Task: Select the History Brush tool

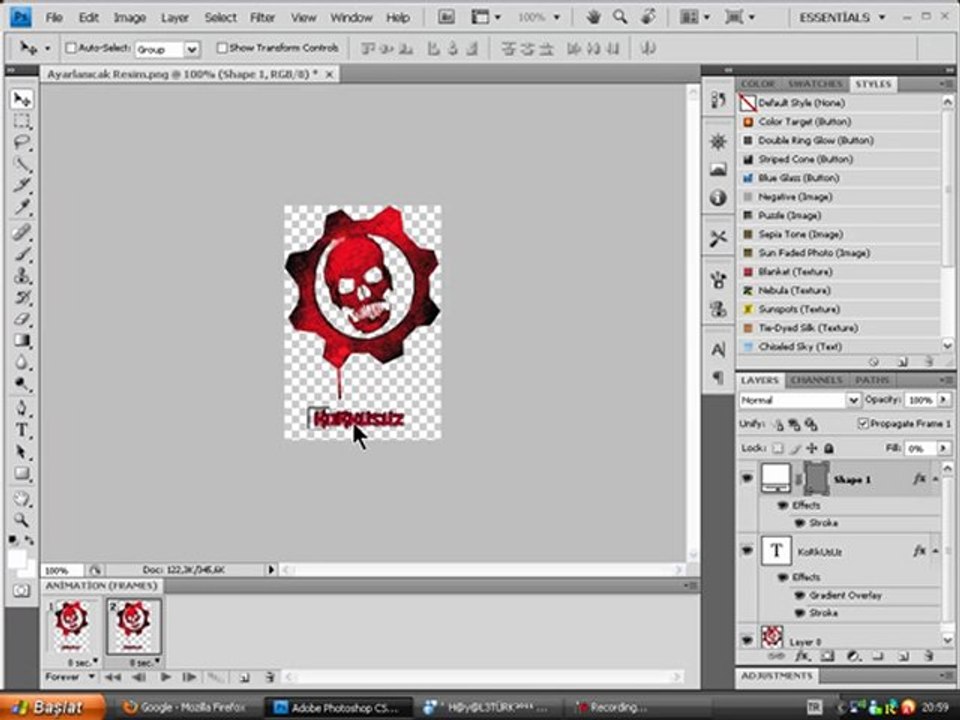Action: 22,297
